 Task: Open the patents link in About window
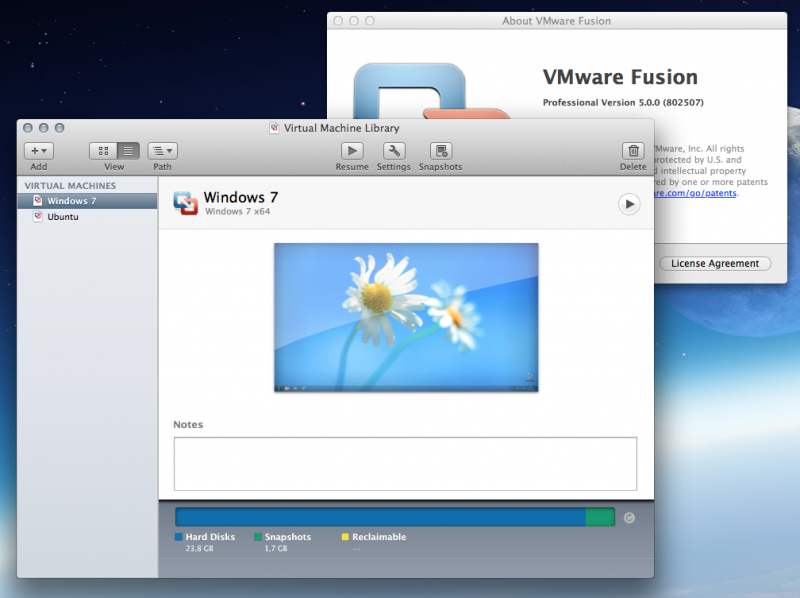696,193
